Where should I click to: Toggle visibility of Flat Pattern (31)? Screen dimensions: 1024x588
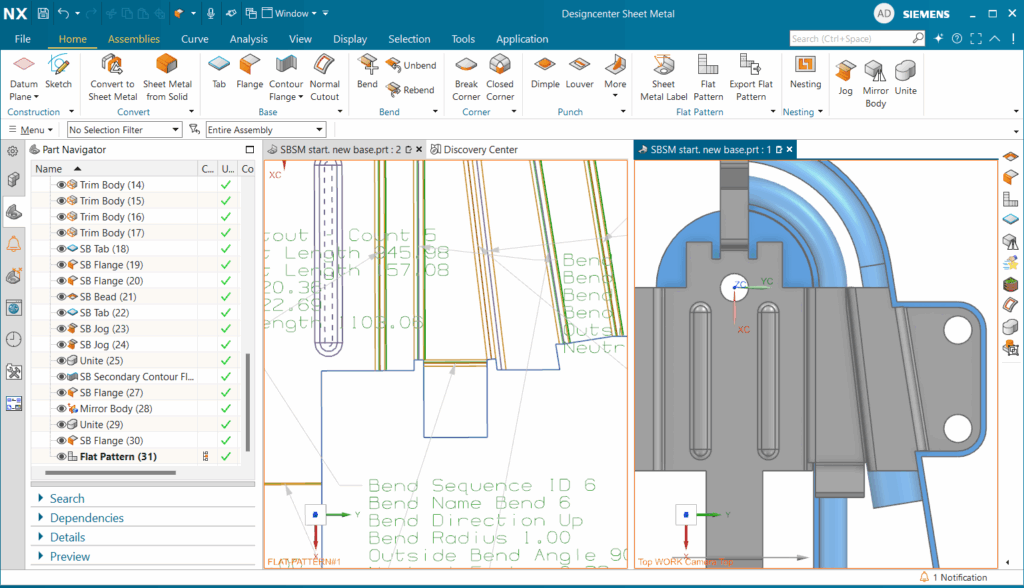click(x=61, y=457)
